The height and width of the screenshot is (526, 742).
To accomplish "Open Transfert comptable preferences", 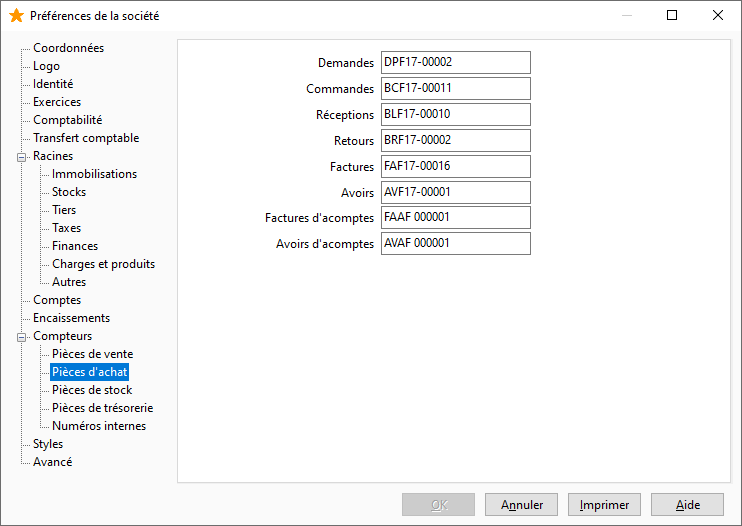I will (86, 138).
